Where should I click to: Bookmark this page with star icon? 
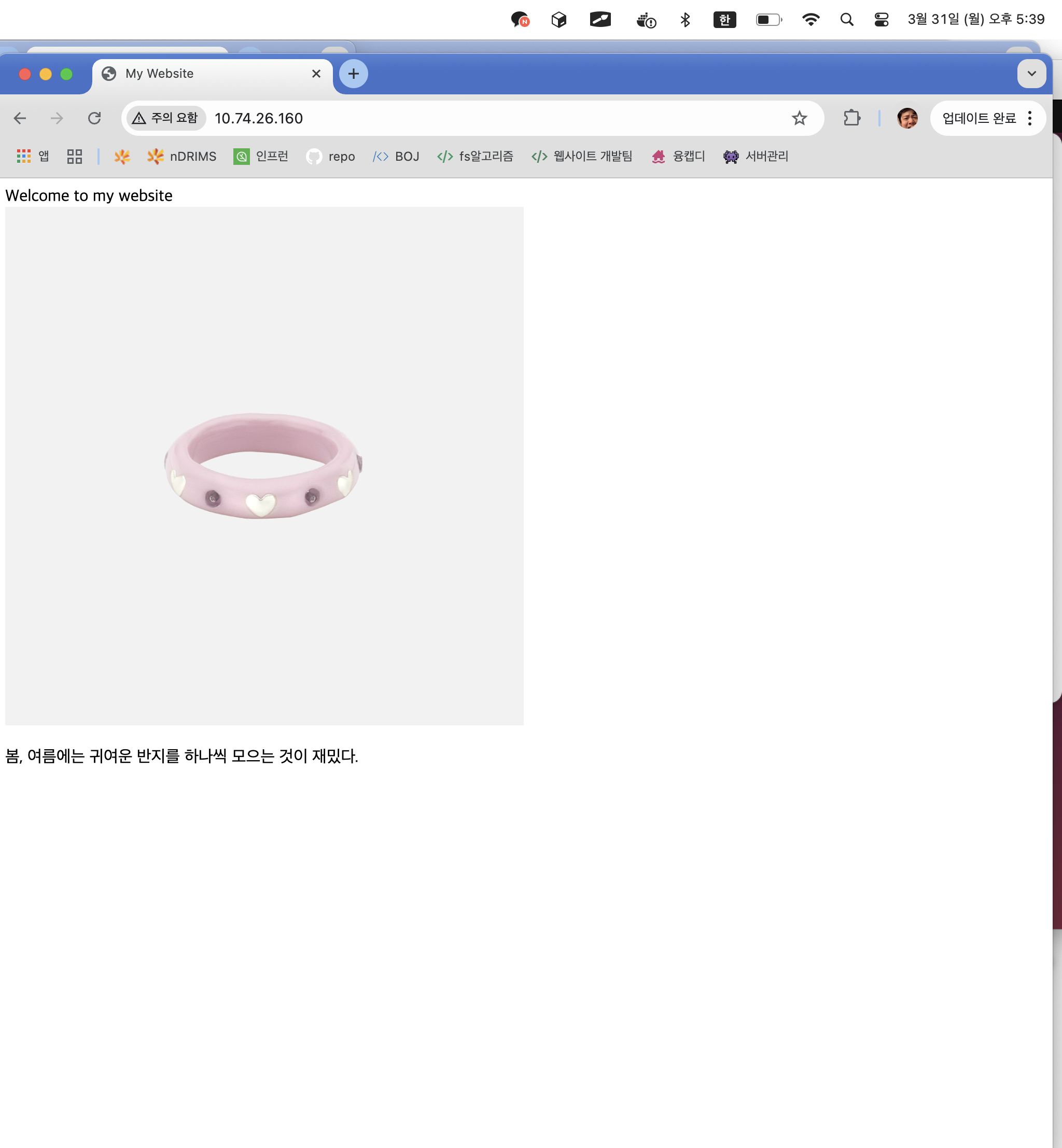(x=799, y=118)
